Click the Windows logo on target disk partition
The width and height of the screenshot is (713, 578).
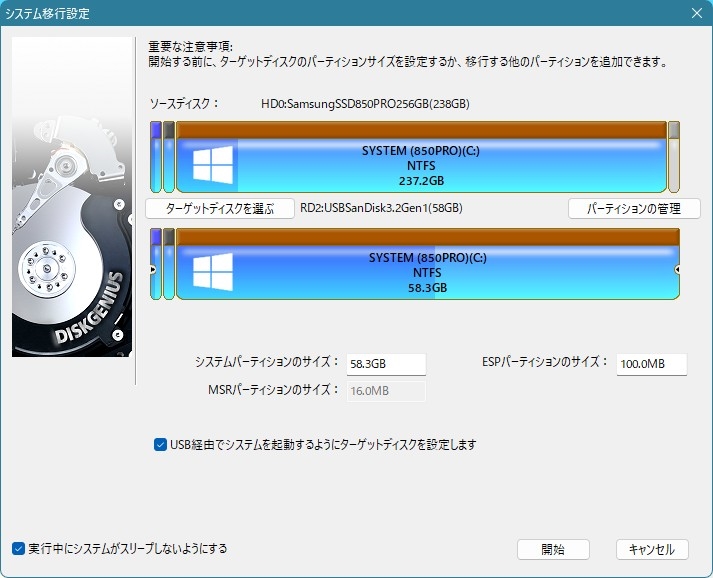point(213,272)
